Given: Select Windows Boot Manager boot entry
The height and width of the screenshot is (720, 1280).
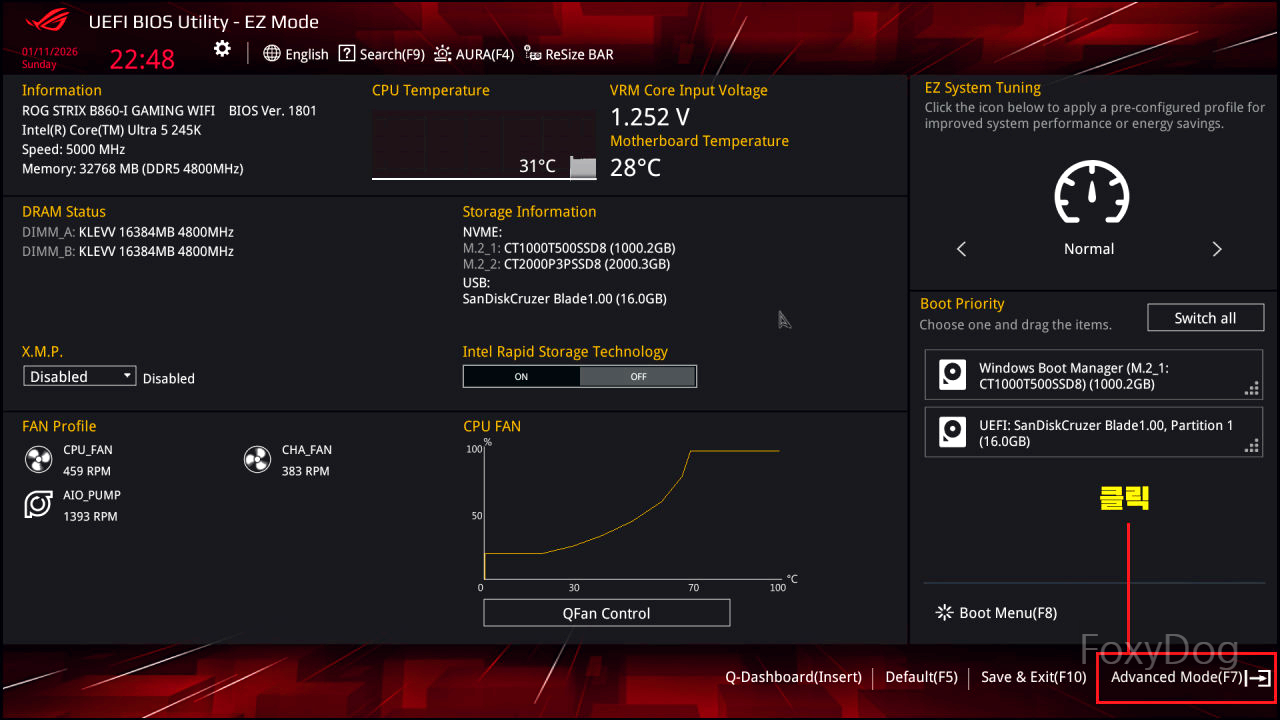Looking at the screenshot, I should pos(1094,375).
